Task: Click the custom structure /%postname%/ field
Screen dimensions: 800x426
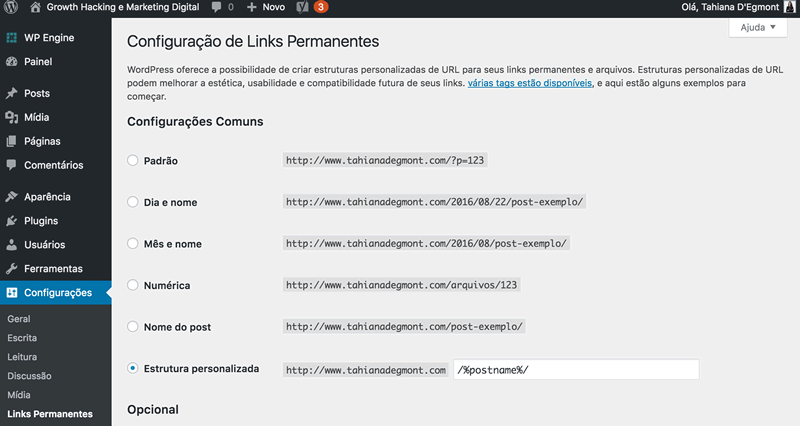Action: tap(576, 369)
